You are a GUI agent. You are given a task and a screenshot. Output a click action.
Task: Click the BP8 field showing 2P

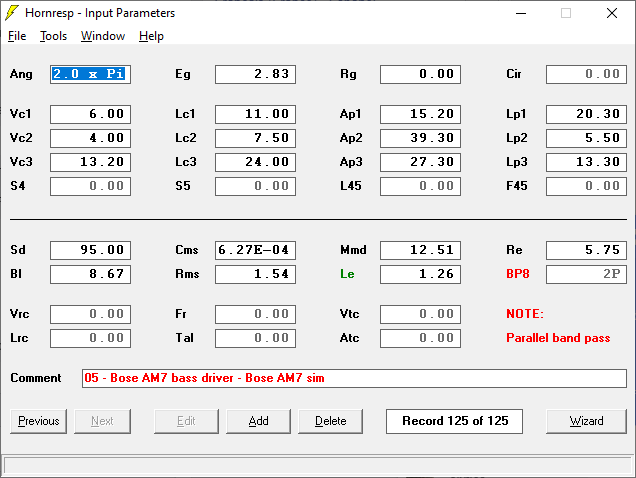pyautogui.click(x=587, y=274)
